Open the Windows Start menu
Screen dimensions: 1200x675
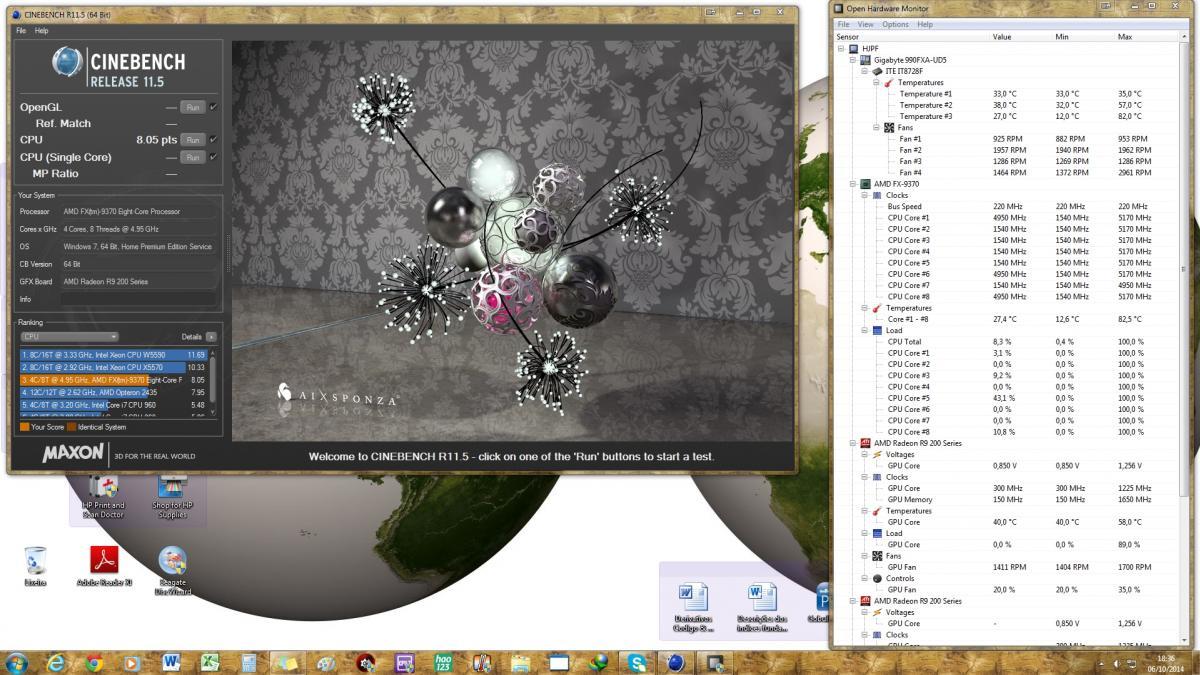17,662
